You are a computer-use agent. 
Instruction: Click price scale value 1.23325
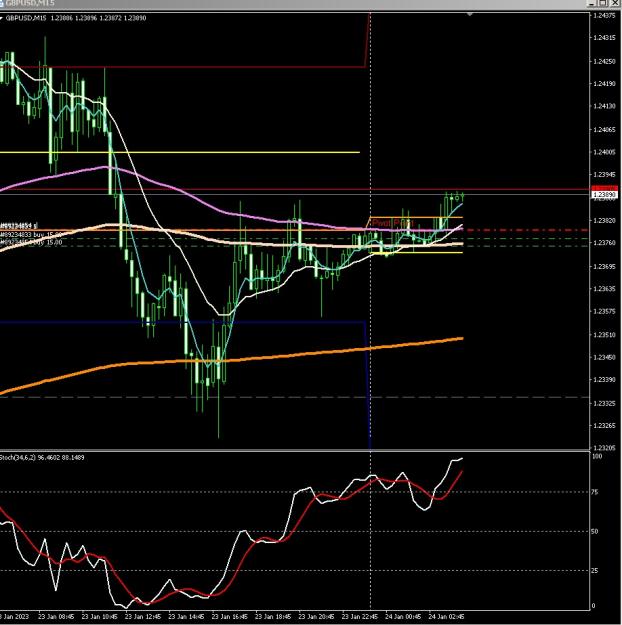tap(604, 404)
